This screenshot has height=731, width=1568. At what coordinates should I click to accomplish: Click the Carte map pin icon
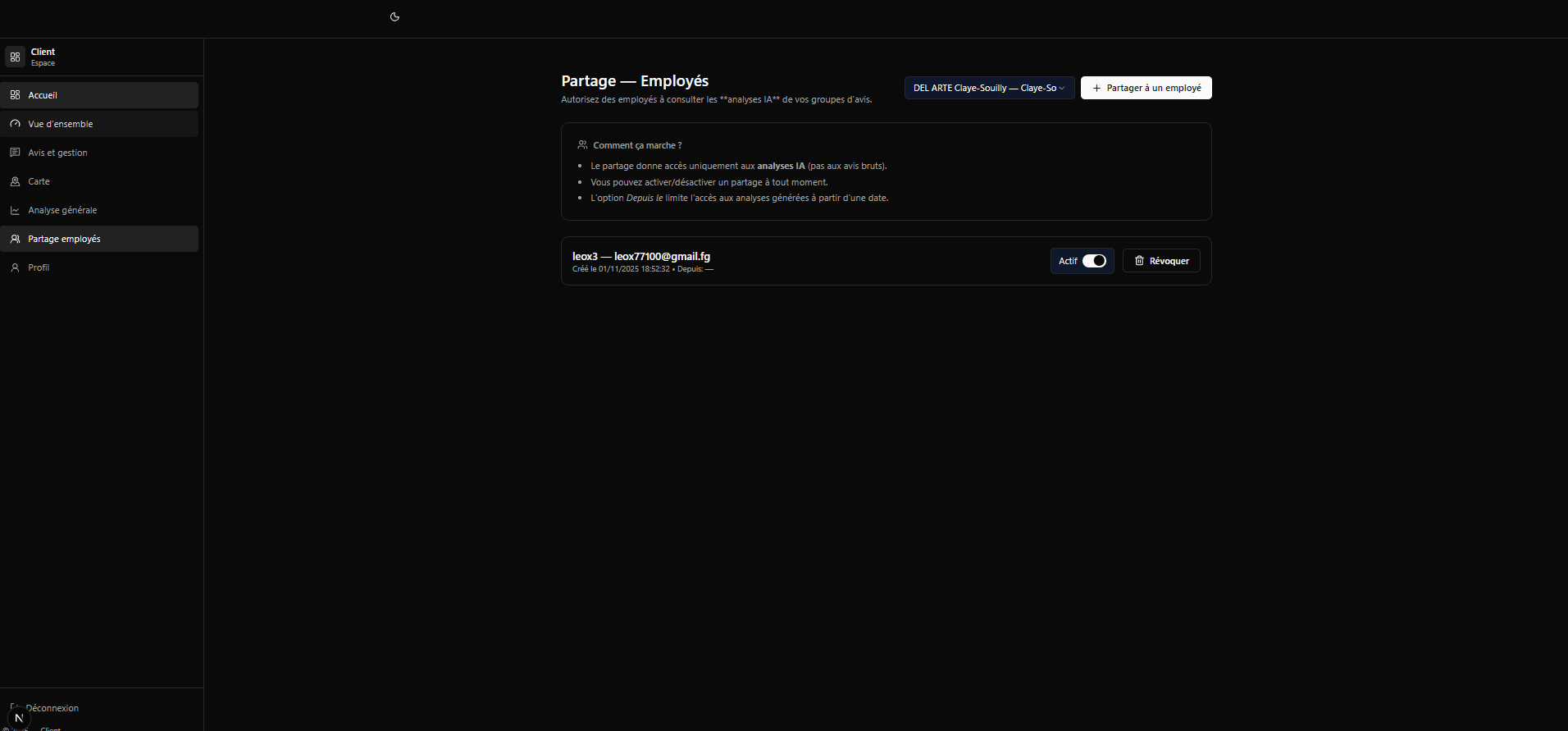(x=15, y=181)
